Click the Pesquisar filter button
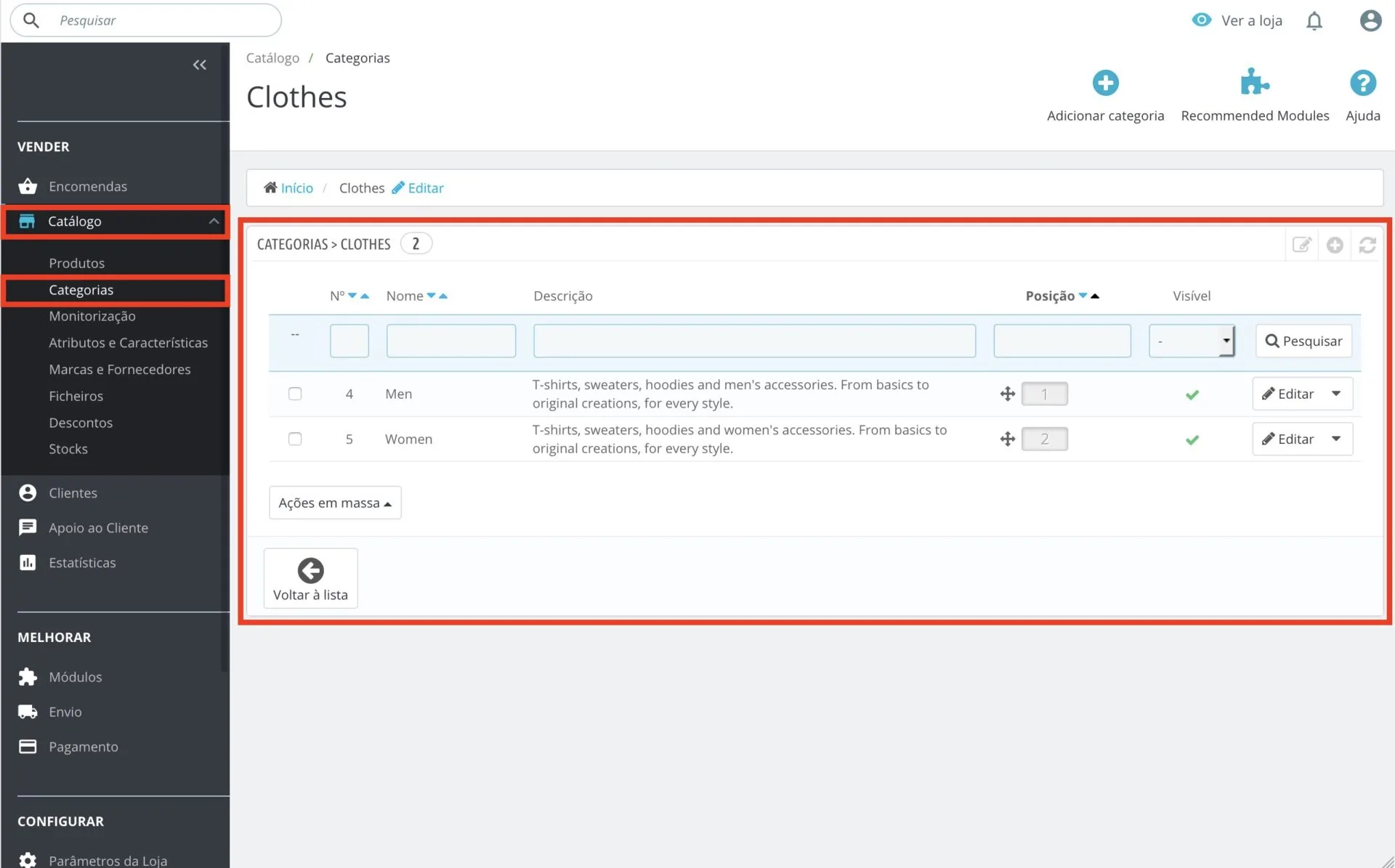The image size is (1395, 868). coord(1303,341)
